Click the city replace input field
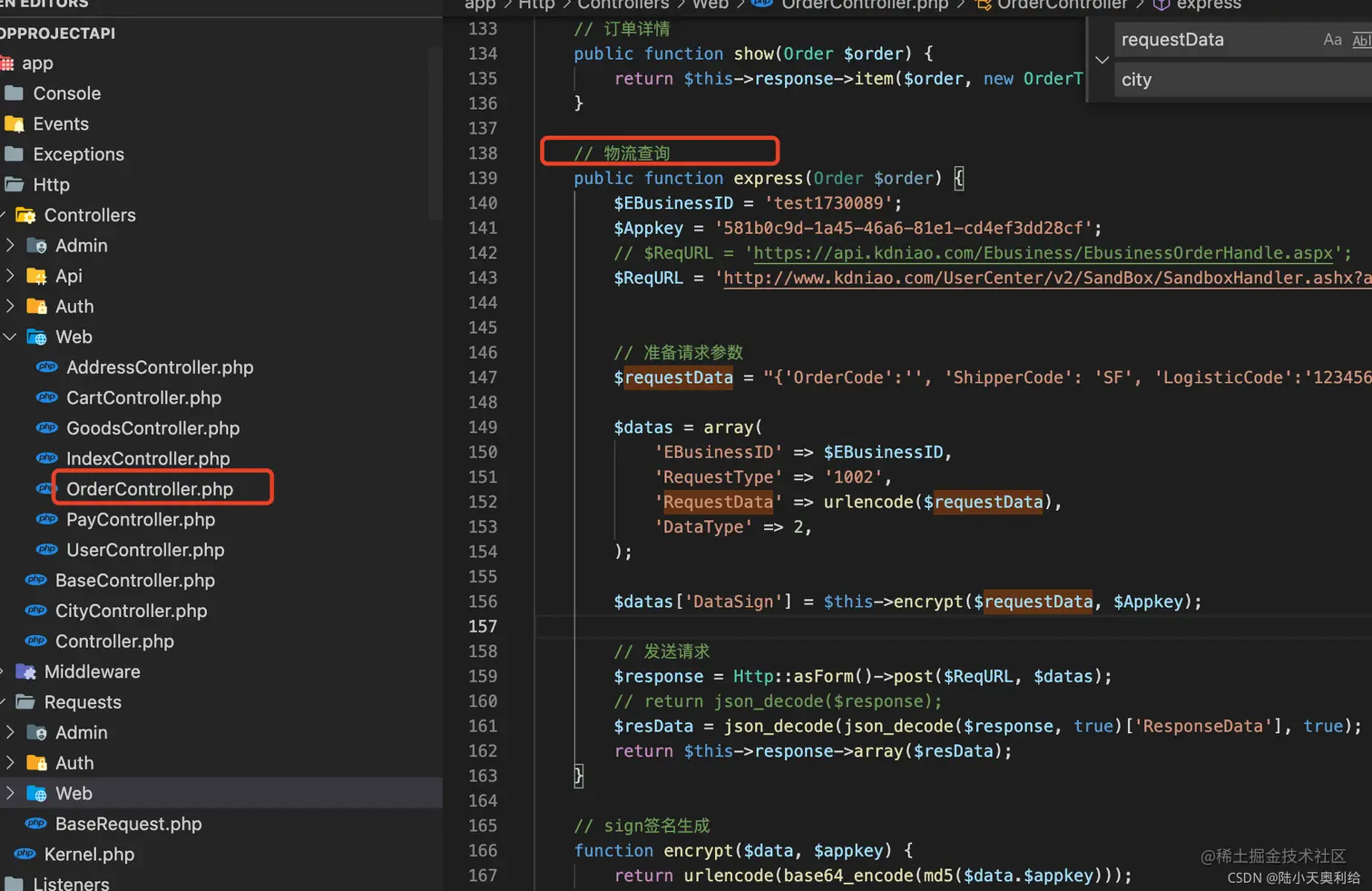The width and height of the screenshot is (1372, 891). (1243, 80)
